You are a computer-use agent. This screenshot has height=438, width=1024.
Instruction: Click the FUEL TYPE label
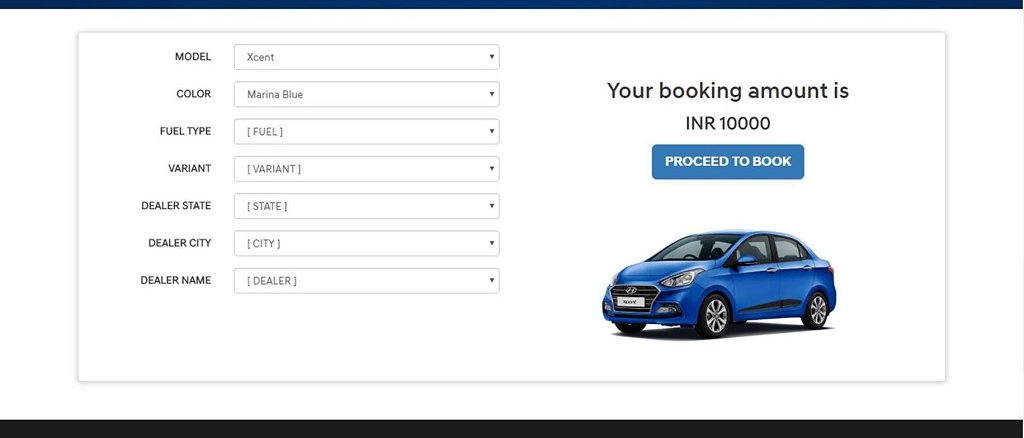(x=185, y=131)
